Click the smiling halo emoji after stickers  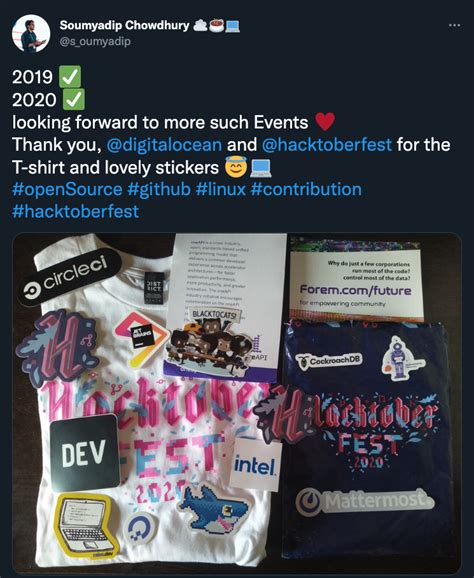[x=236, y=167]
